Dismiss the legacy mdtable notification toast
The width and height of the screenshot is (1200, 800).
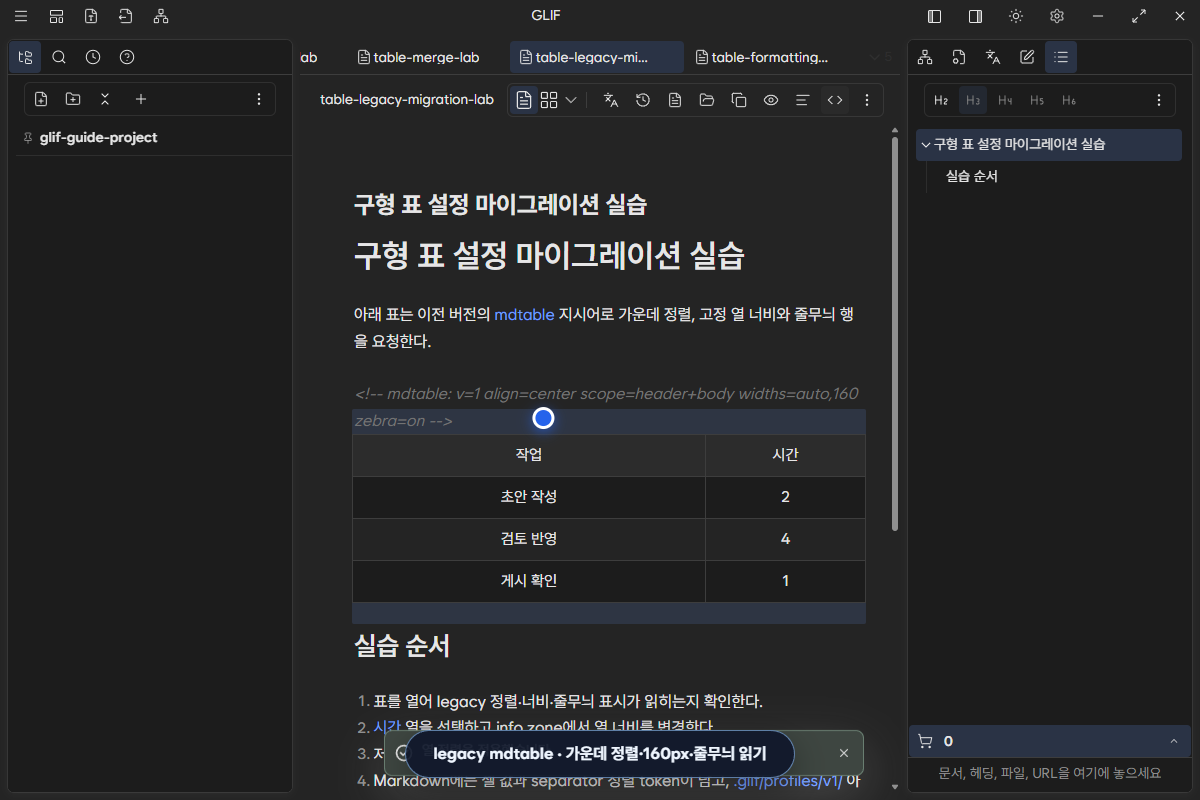[x=844, y=753]
